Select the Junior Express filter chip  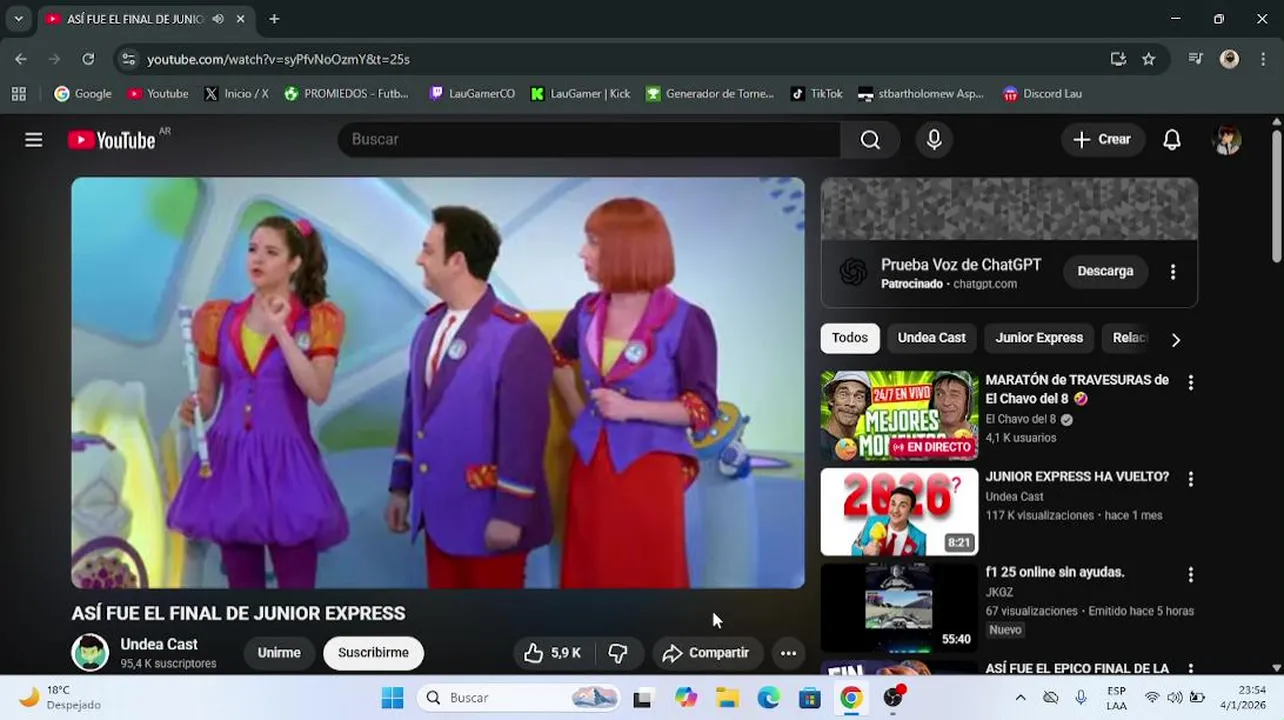tap(1039, 338)
